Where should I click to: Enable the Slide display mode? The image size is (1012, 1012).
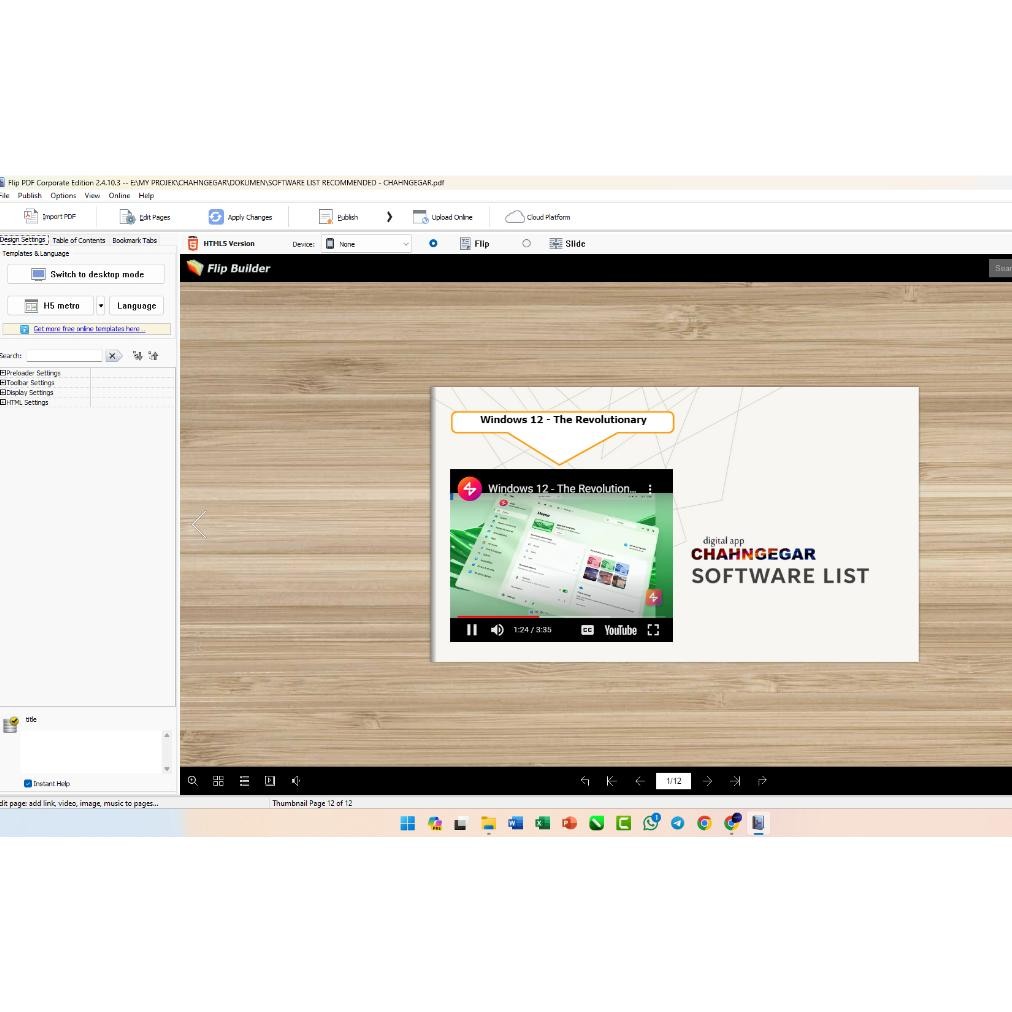point(527,243)
